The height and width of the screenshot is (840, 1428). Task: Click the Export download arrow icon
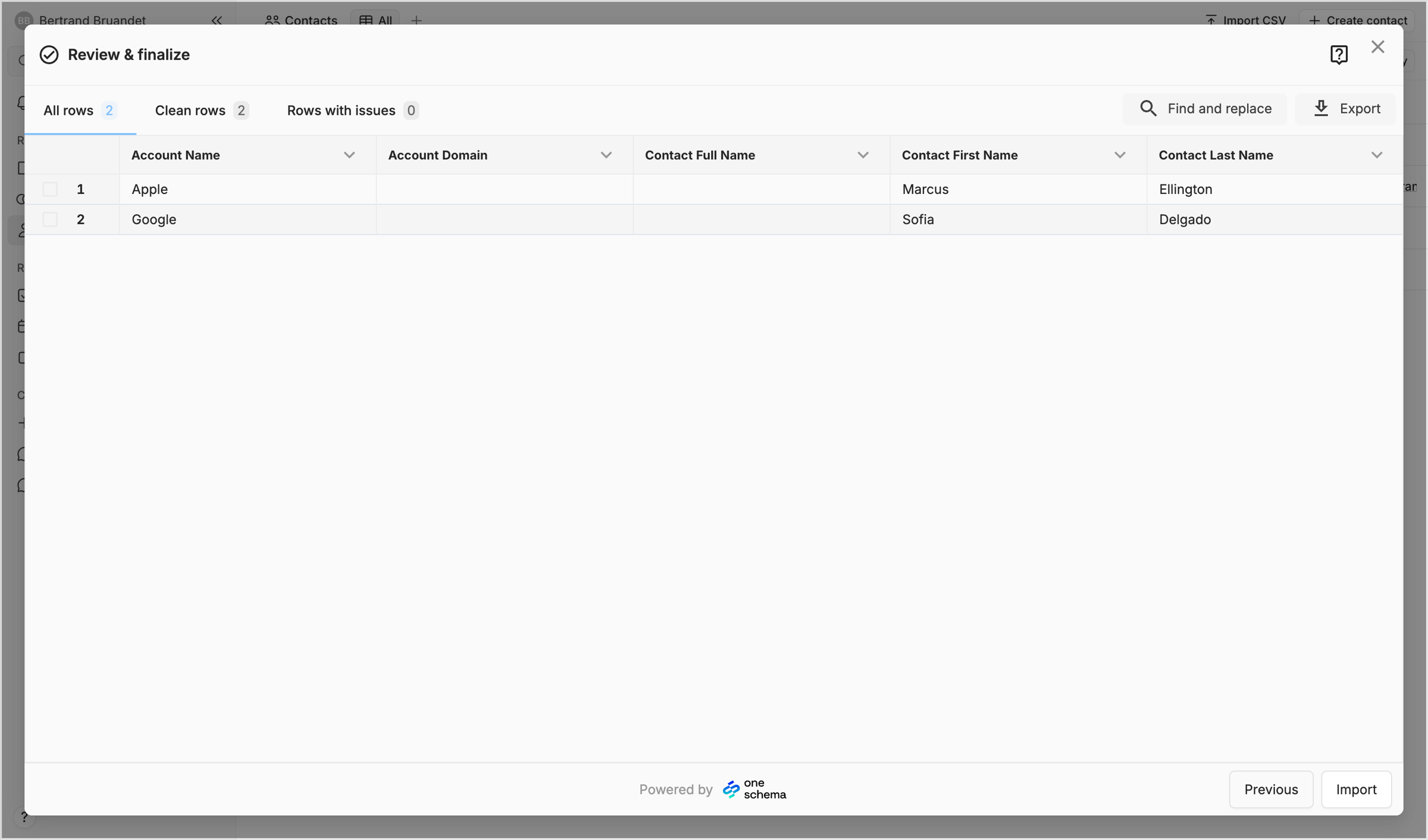click(1321, 108)
